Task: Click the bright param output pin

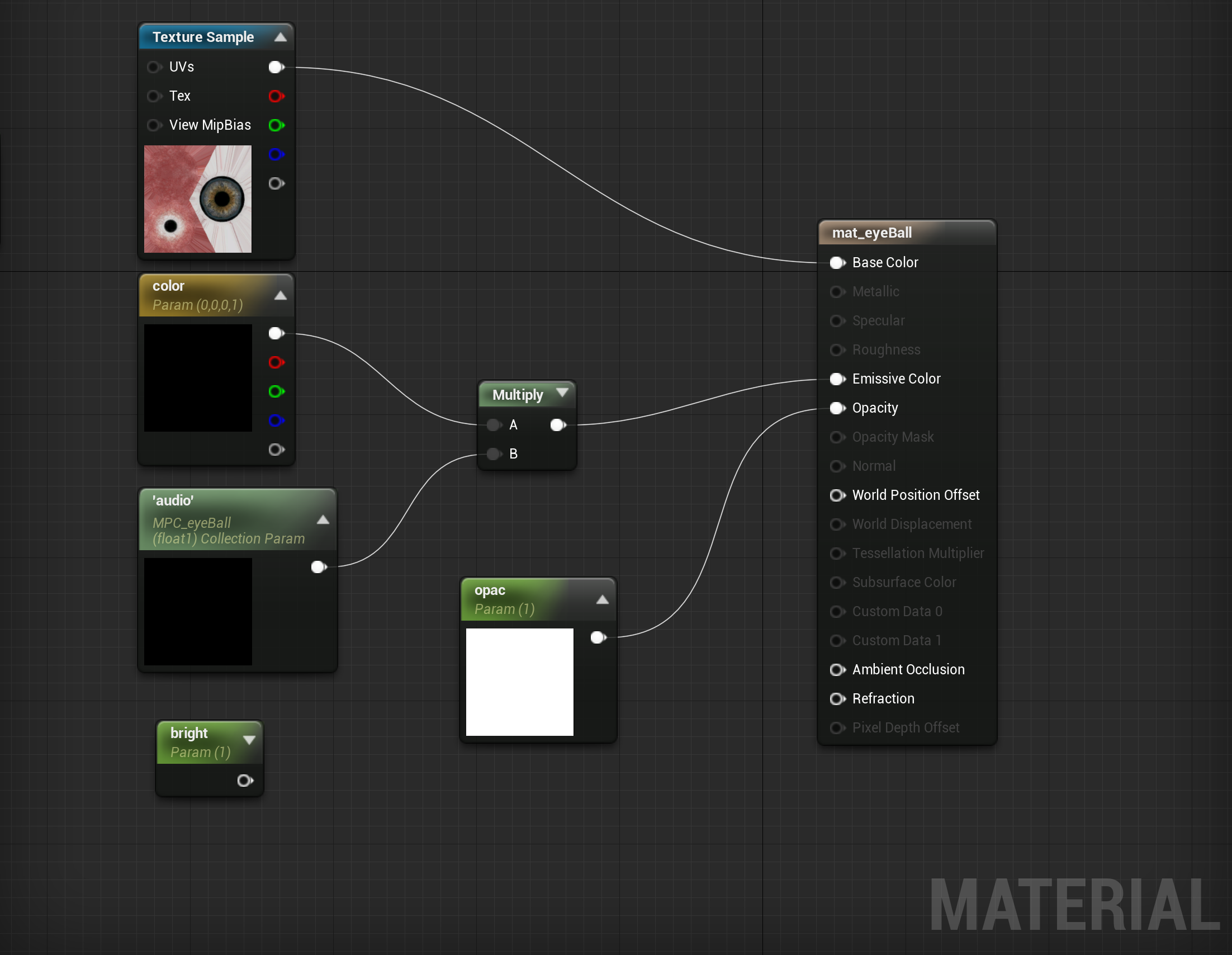Action: click(x=244, y=781)
